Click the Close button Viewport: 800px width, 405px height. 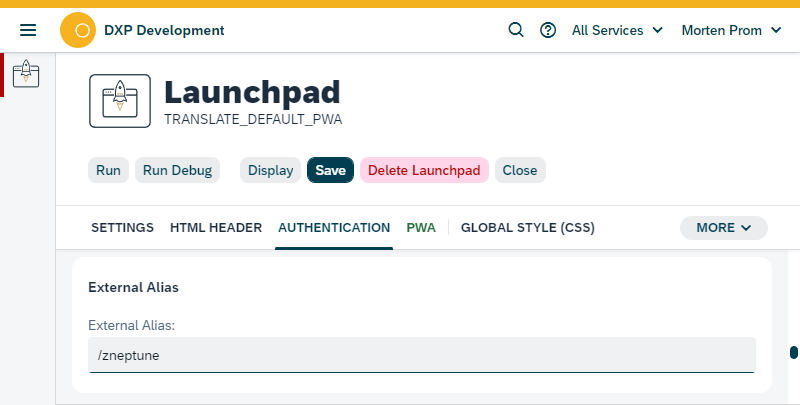pos(520,170)
